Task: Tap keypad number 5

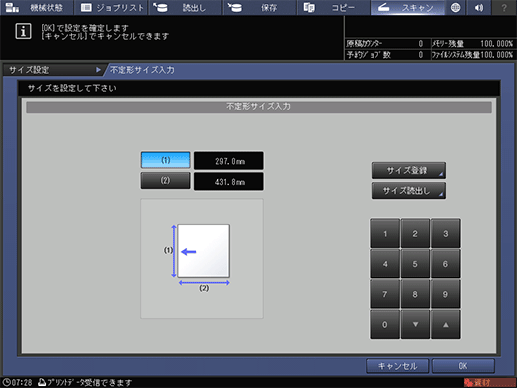Action: pyautogui.click(x=415, y=264)
